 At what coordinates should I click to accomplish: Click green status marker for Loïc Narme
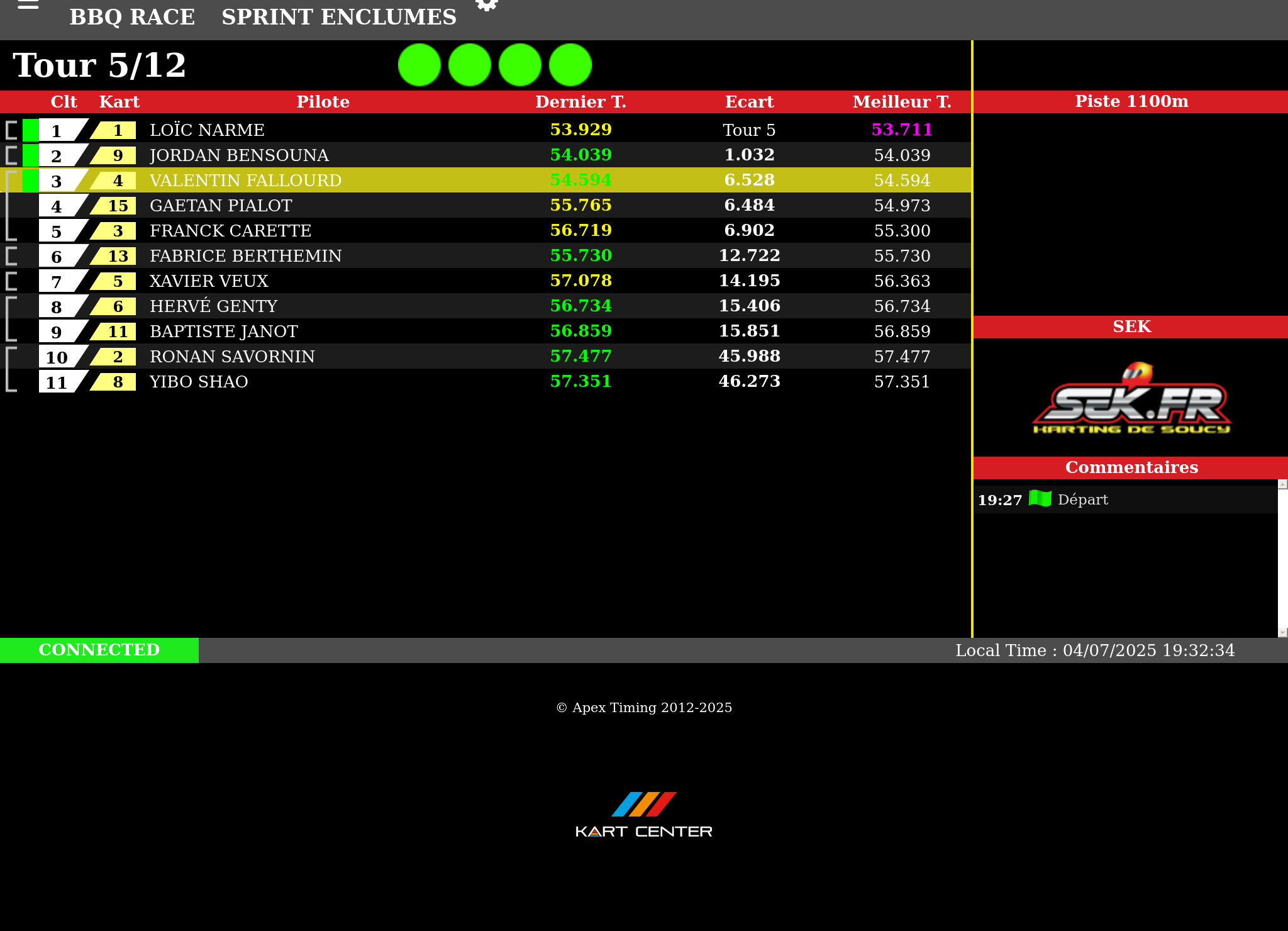click(x=30, y=130)
